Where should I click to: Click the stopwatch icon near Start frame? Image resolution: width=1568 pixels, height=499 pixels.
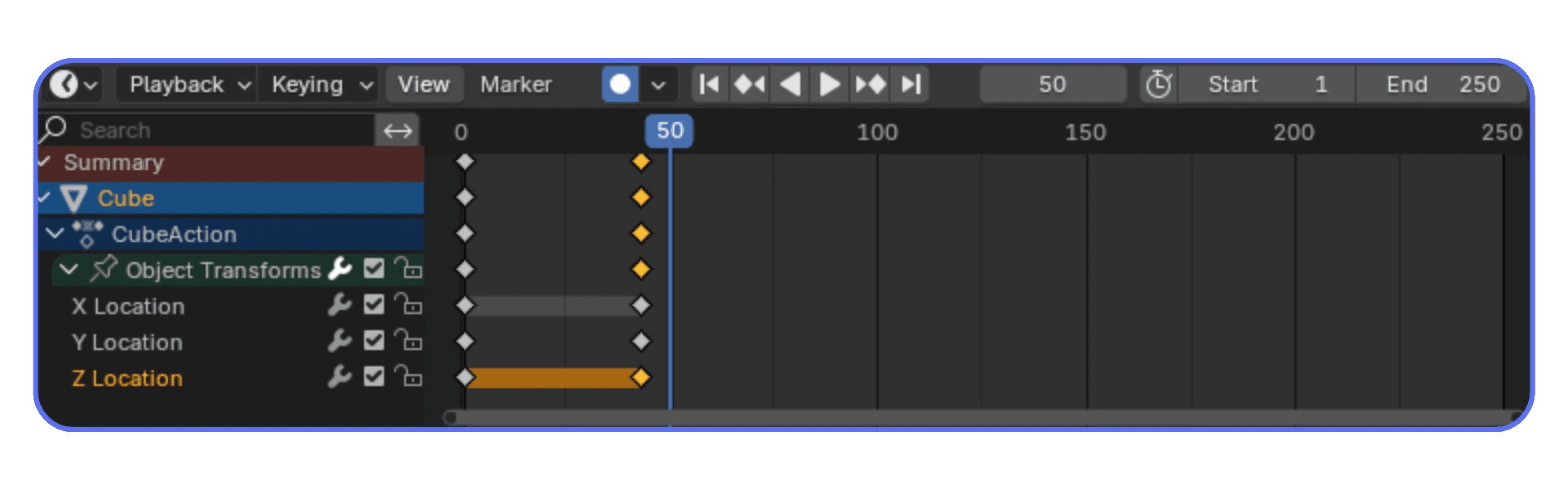click(x=1158, y=83)
